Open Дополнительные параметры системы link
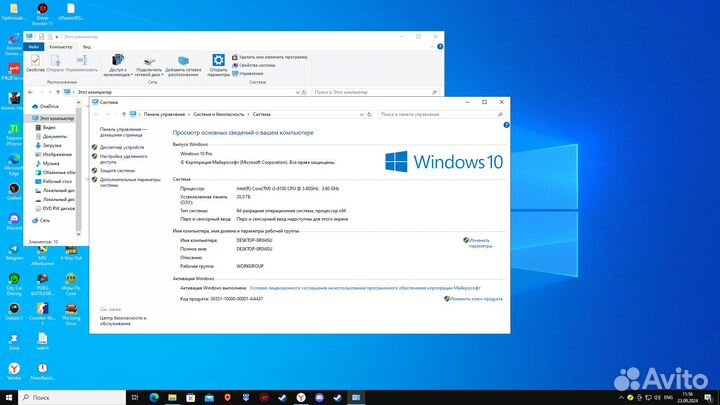720x405 pixels. 130,182
